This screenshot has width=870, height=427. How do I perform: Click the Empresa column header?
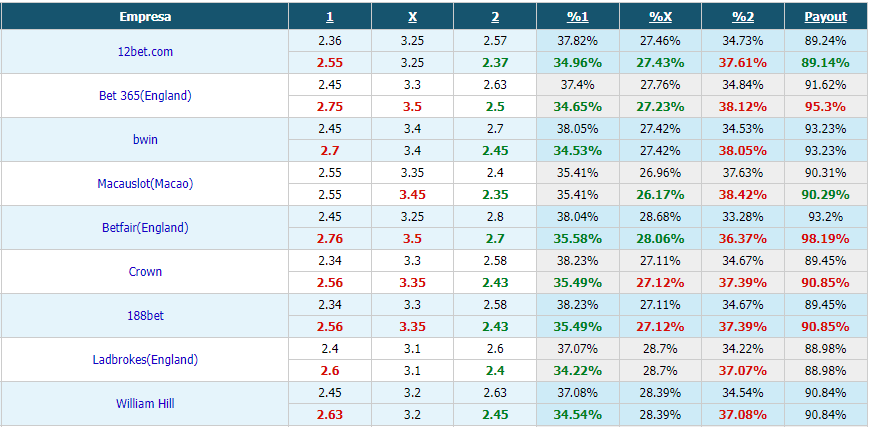[145, 17]
